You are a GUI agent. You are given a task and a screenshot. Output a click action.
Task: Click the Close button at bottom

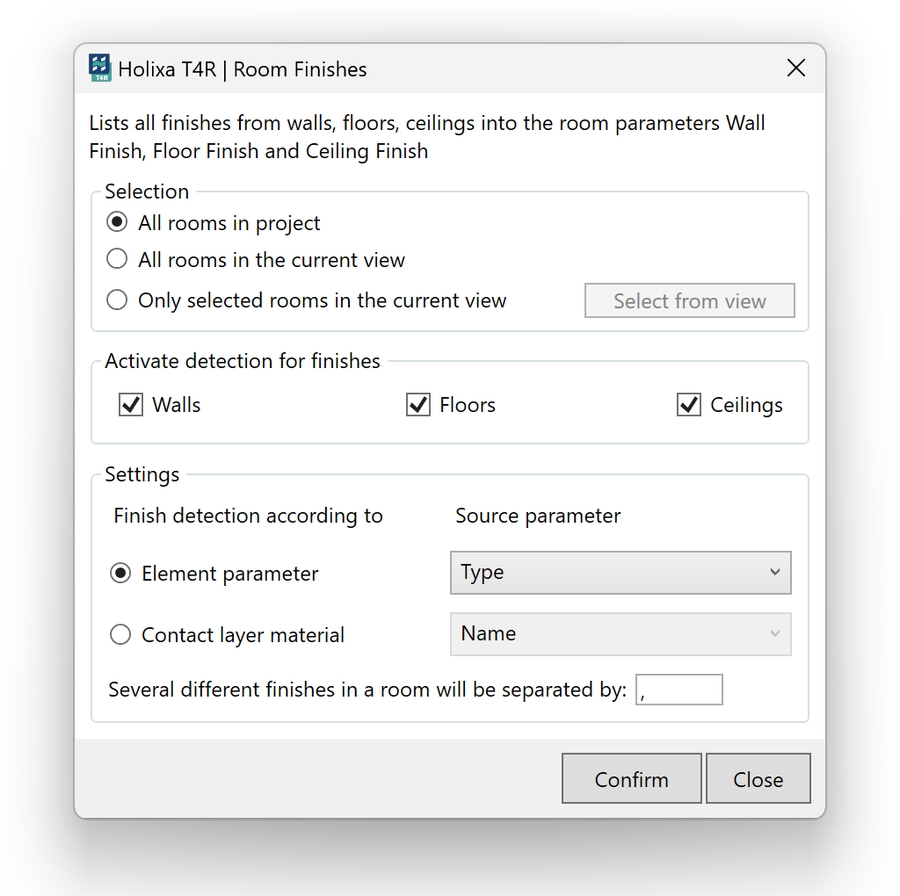pos(757,779)
